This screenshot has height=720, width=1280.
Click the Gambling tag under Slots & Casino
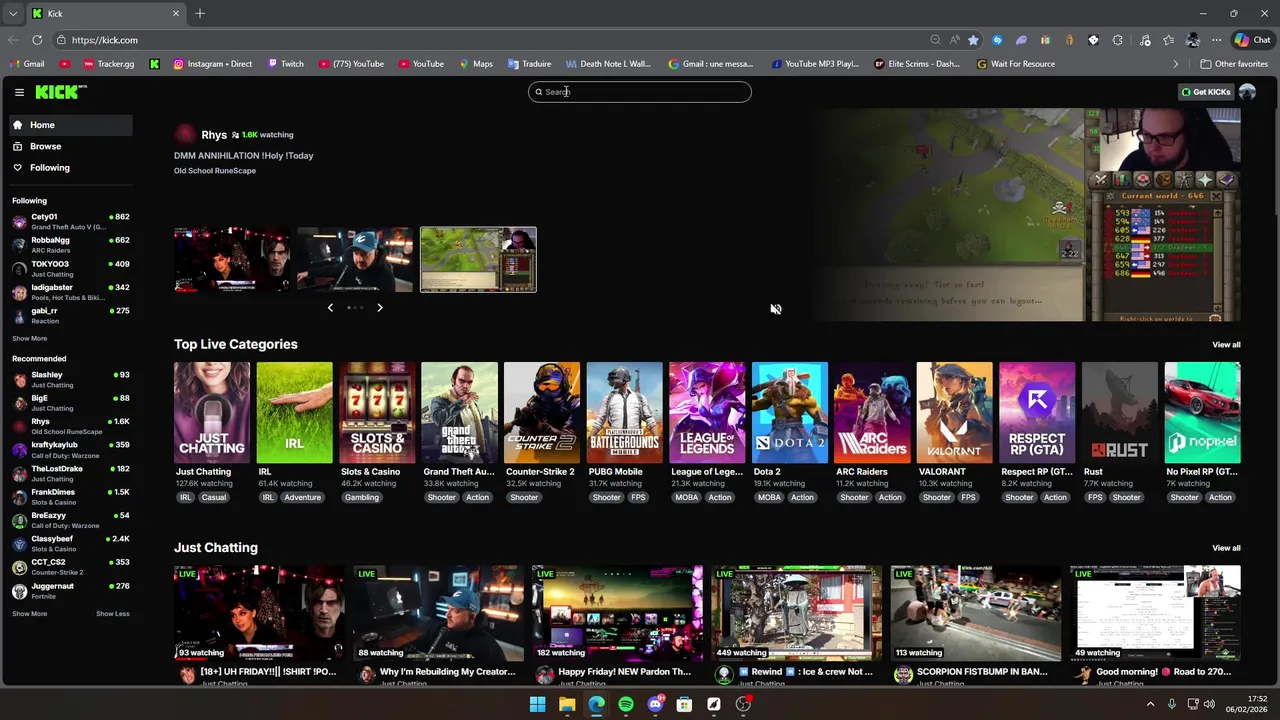click(x=362, y=498)
